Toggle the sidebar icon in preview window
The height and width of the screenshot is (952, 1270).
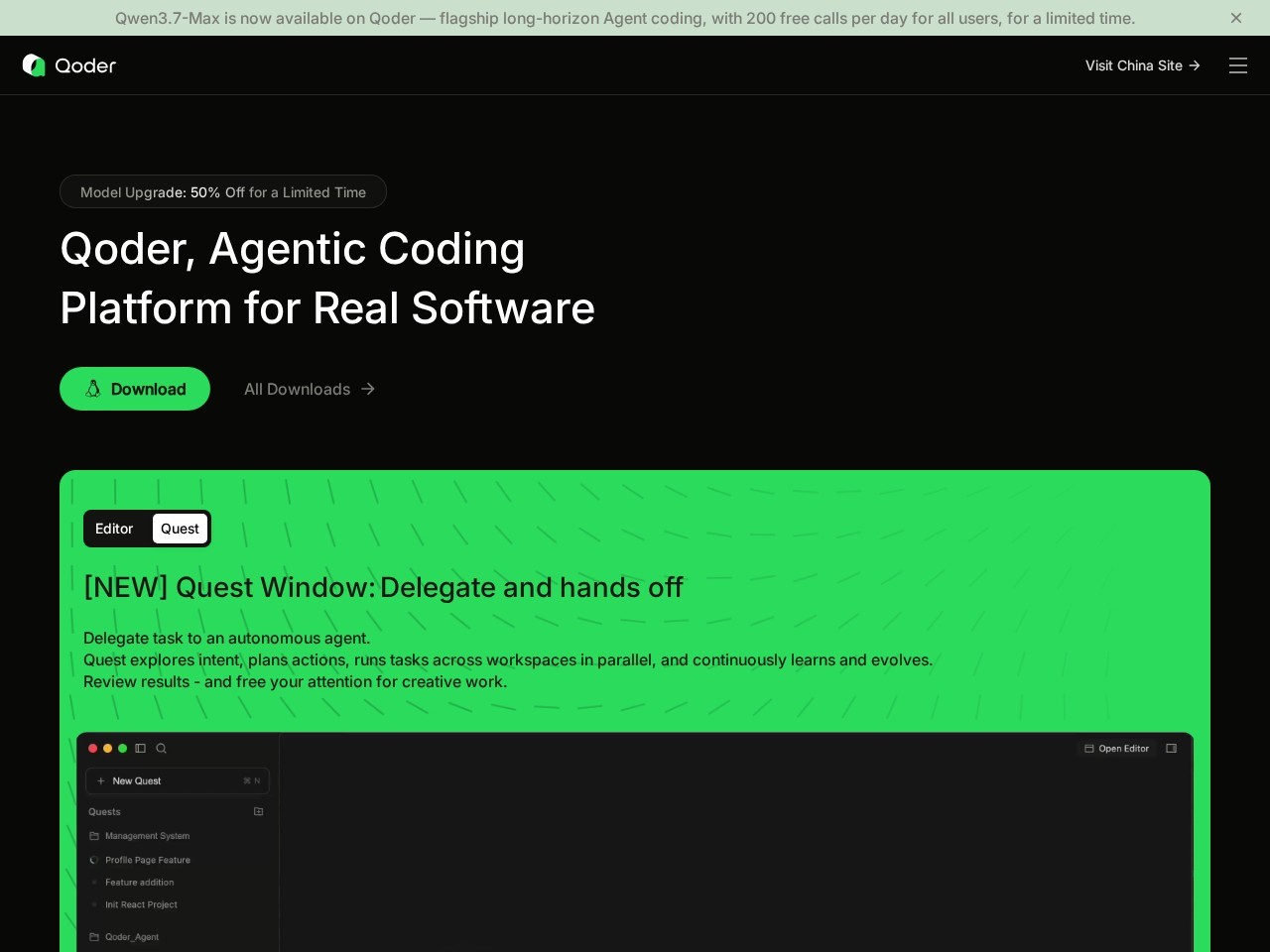141,749
